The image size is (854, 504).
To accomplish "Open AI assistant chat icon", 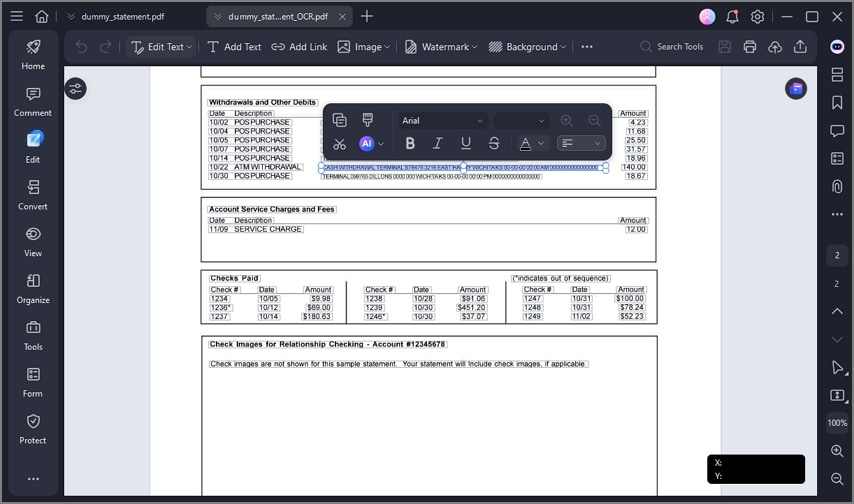I will coord(838,47).
